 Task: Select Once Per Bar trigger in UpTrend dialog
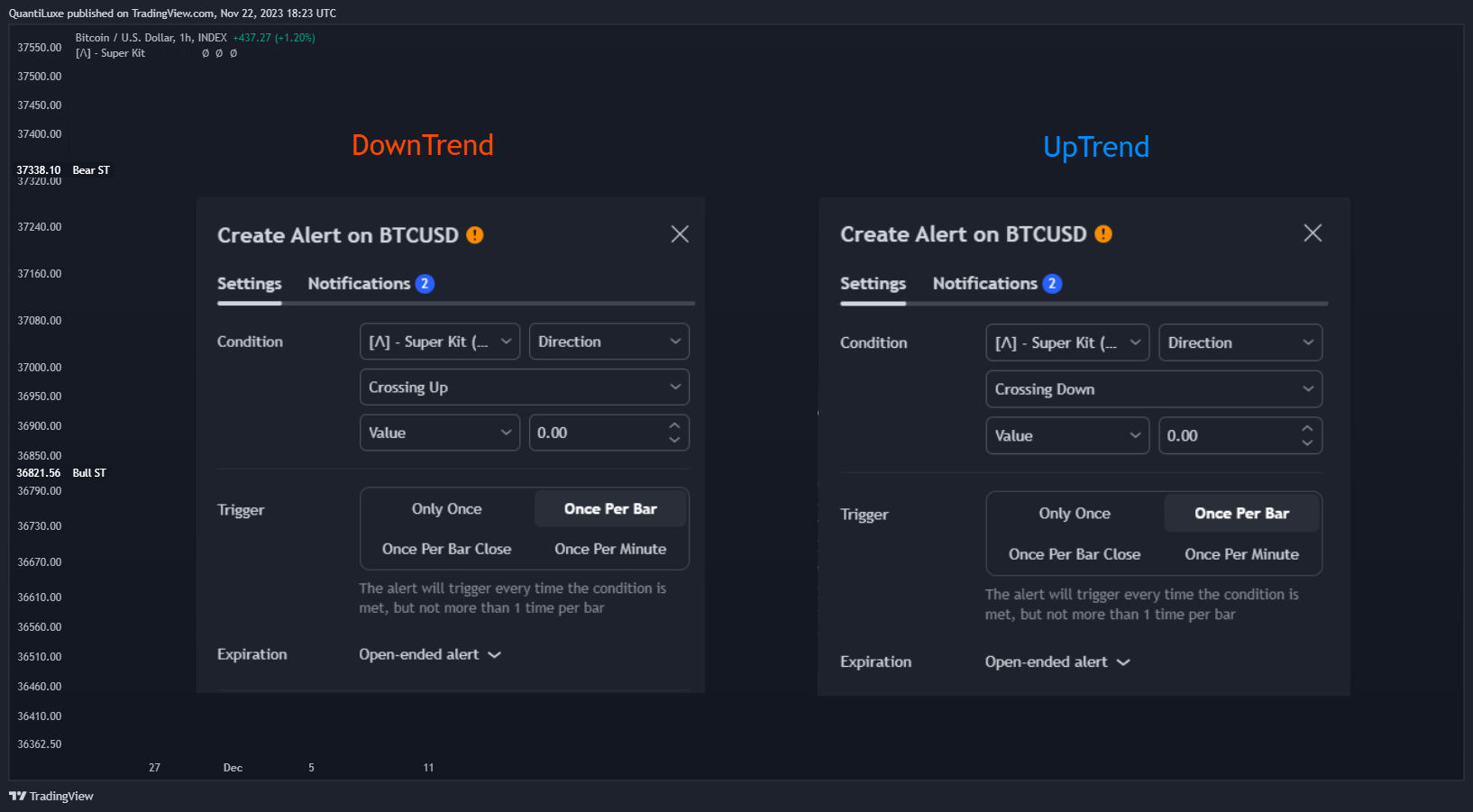coord(1242,514)
